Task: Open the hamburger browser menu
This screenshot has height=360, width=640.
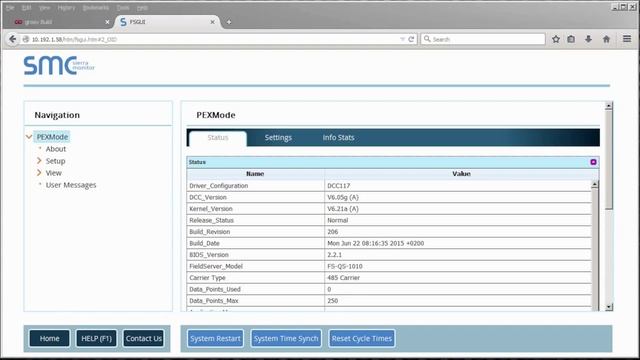Action: coord(627,39)
